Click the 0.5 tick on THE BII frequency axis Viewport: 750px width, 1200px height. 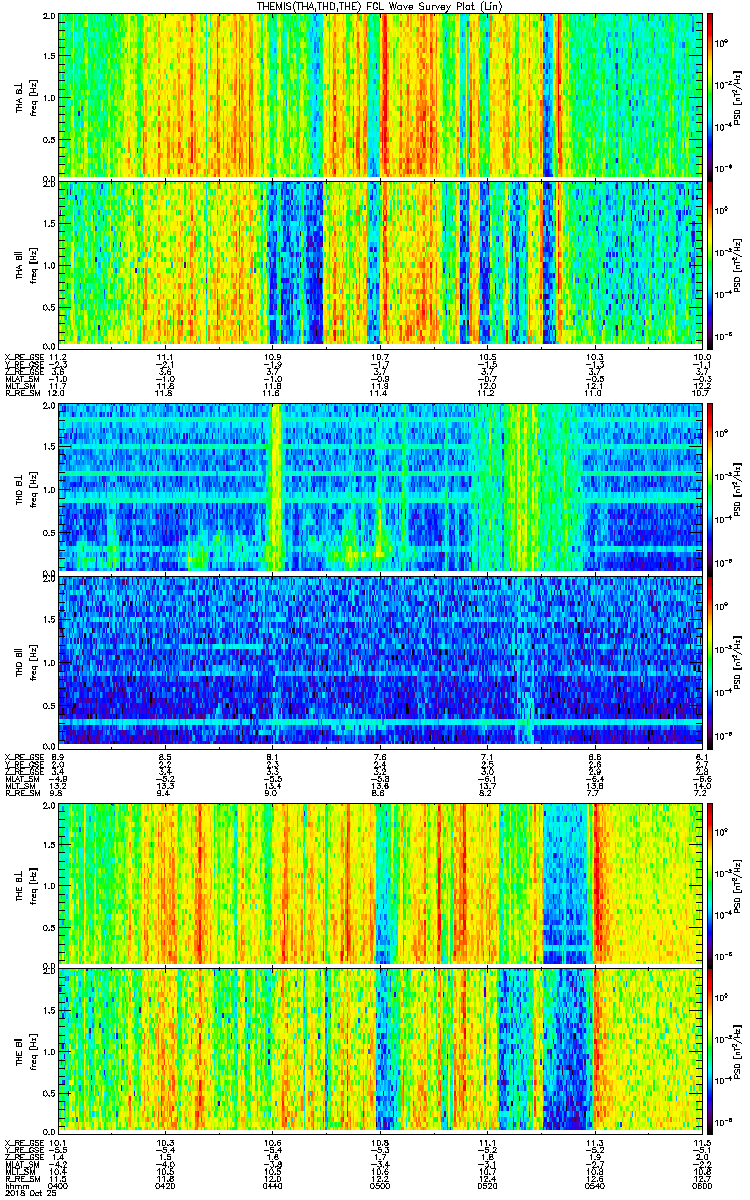coord(49,1093)
